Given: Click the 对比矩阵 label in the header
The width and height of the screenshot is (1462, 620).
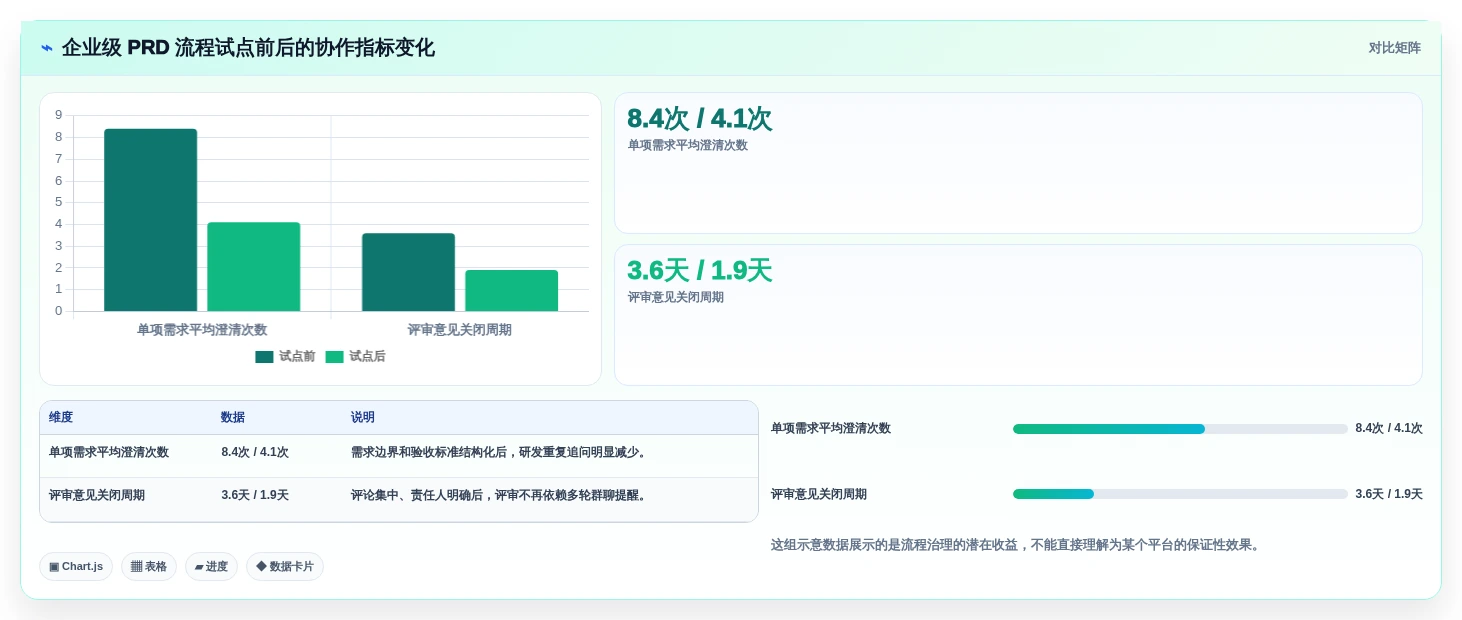Looking at the screenshot, I should pos(1394,48).
